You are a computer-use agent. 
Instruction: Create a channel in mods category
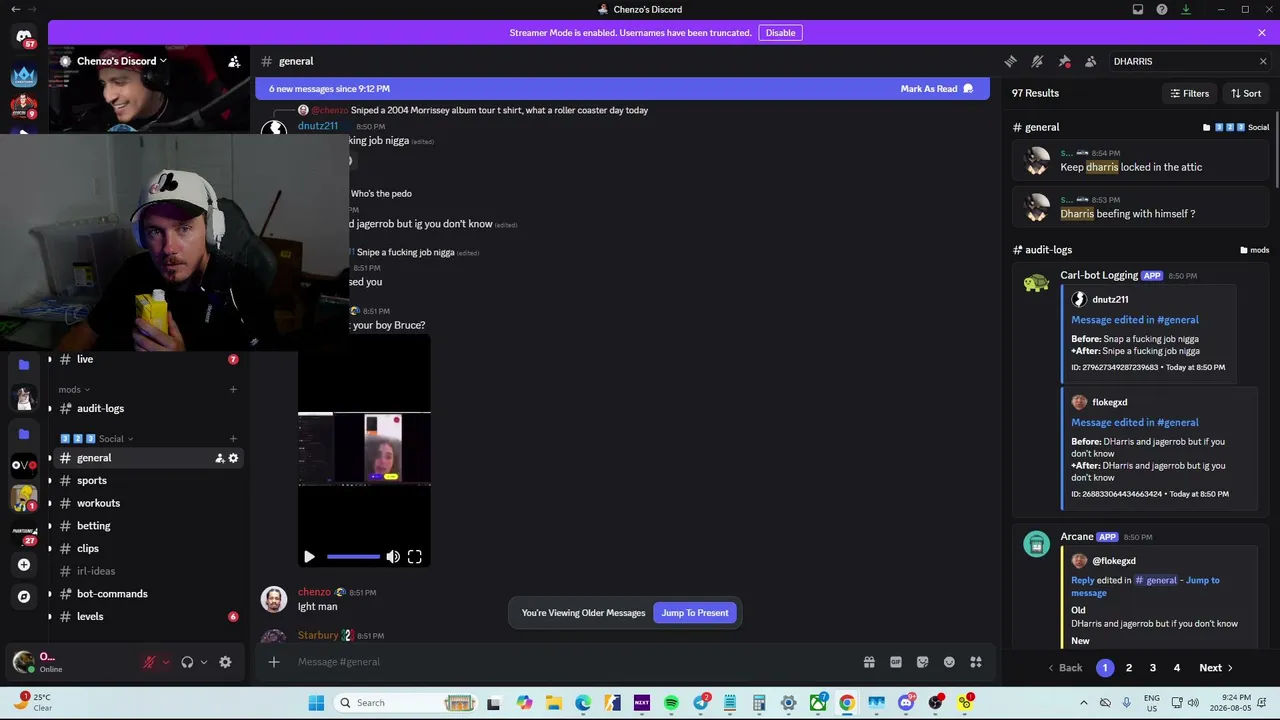tap(233, 389)
